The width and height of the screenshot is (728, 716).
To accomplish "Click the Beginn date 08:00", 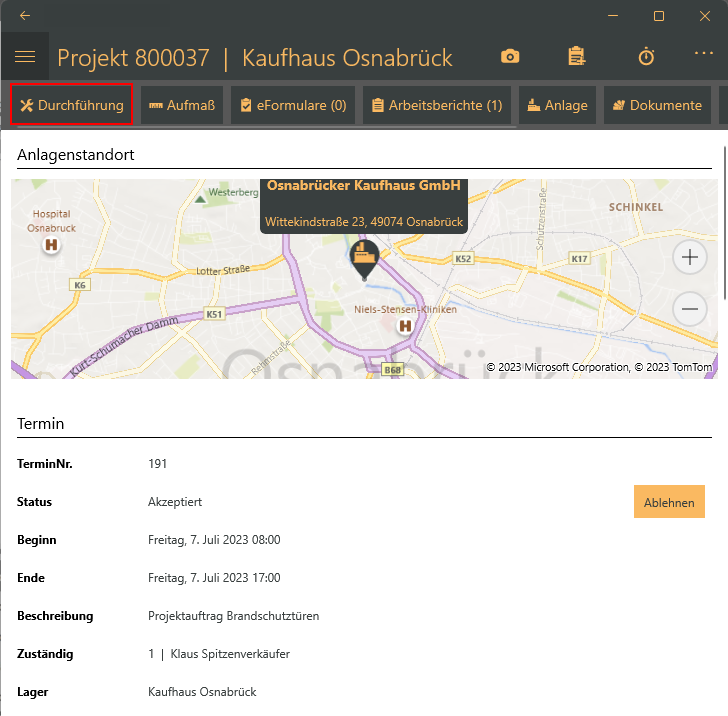I will [x=214, y=540].
